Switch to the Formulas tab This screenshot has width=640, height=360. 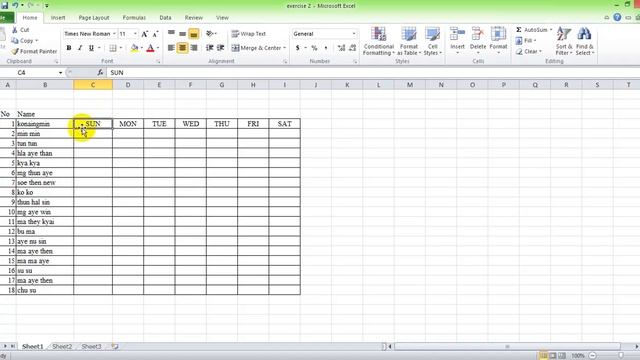[134, 18]
